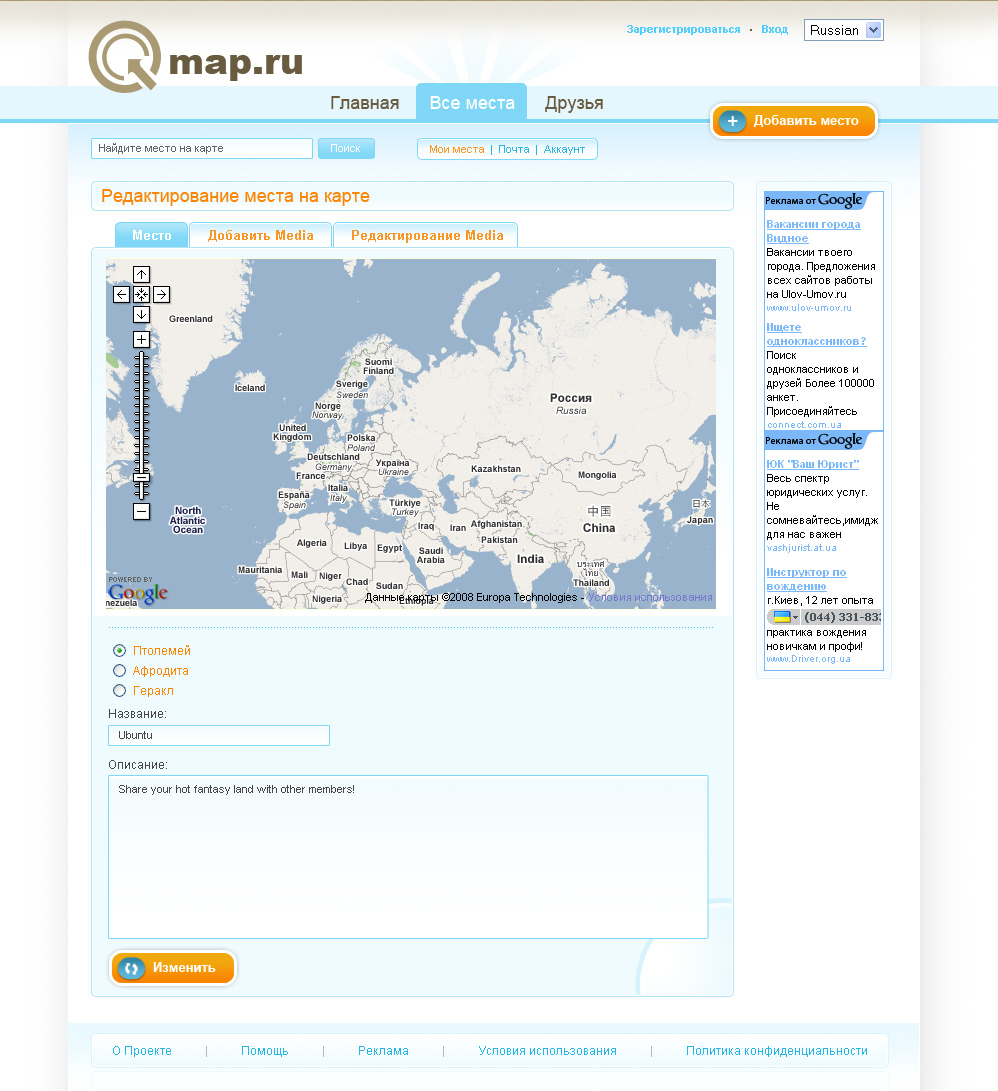Click the Google logo on the map

point(139,594)
